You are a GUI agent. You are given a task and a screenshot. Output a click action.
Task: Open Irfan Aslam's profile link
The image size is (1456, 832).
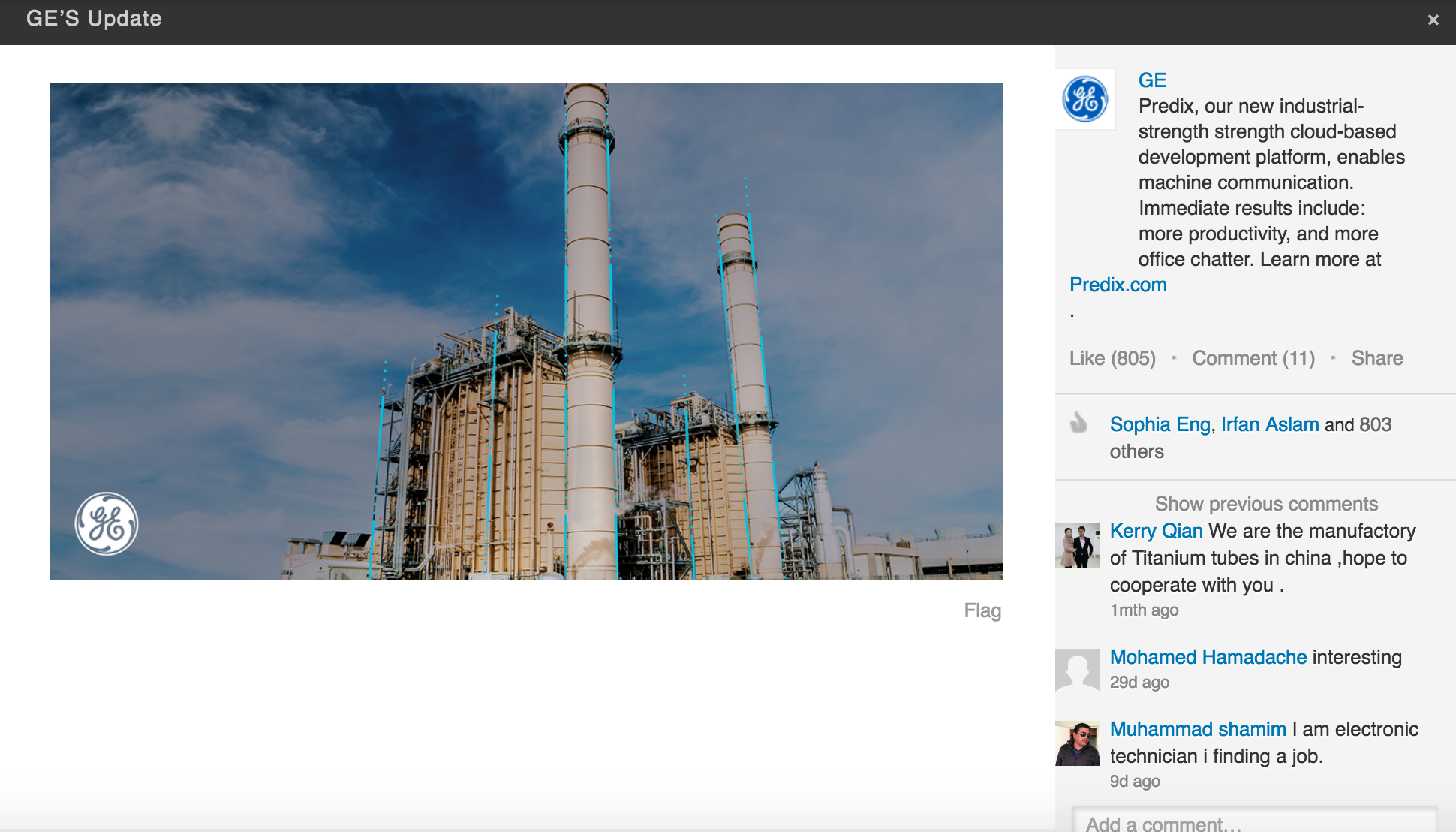(1270, 424)
